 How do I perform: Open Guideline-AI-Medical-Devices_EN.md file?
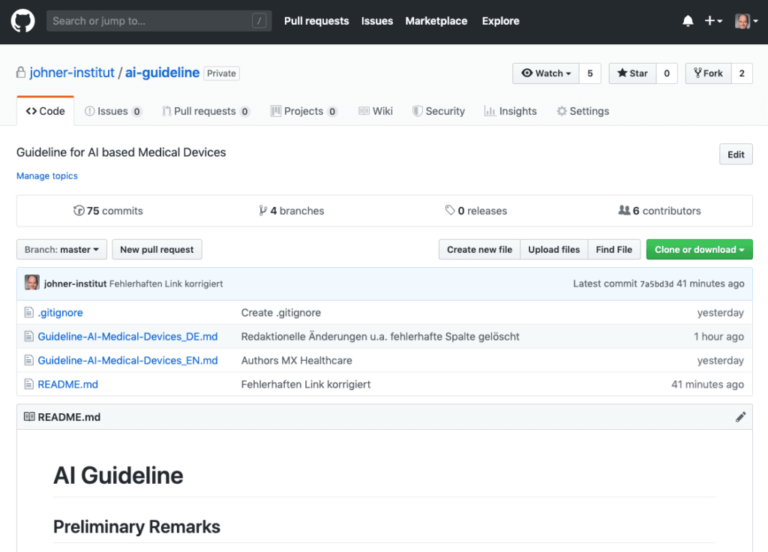(x=127, y=360)
